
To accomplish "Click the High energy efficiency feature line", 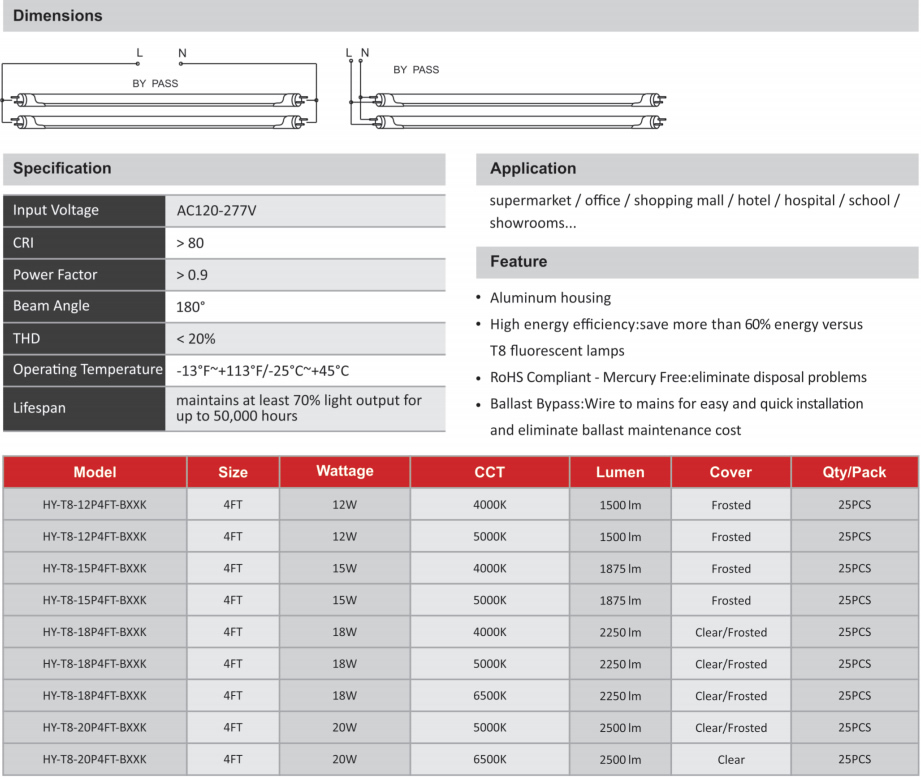I will 676,324.
